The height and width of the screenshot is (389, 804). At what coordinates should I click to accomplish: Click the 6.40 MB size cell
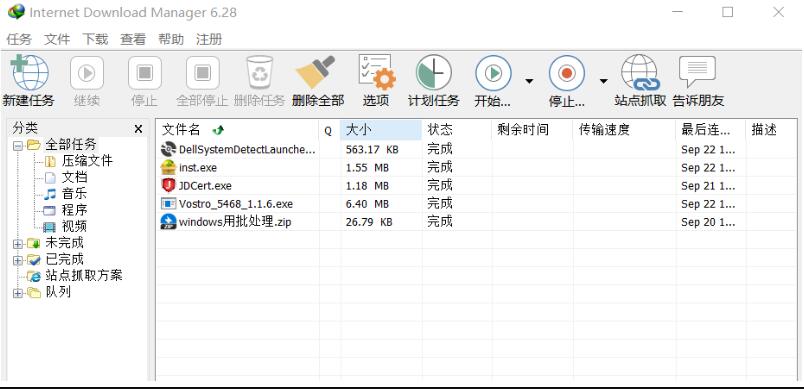coord(367,204)
